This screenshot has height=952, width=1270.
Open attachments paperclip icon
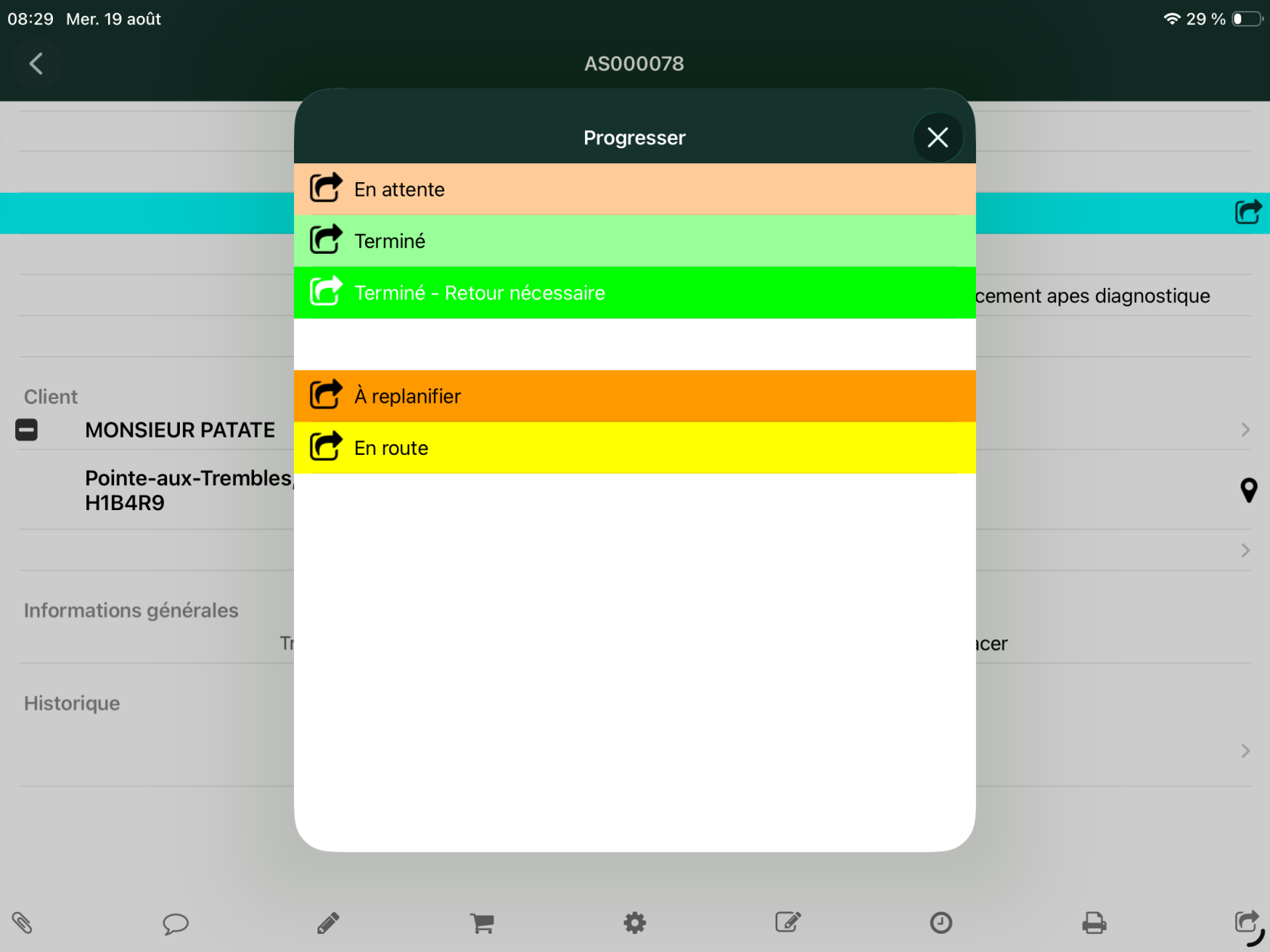[22, 923]
